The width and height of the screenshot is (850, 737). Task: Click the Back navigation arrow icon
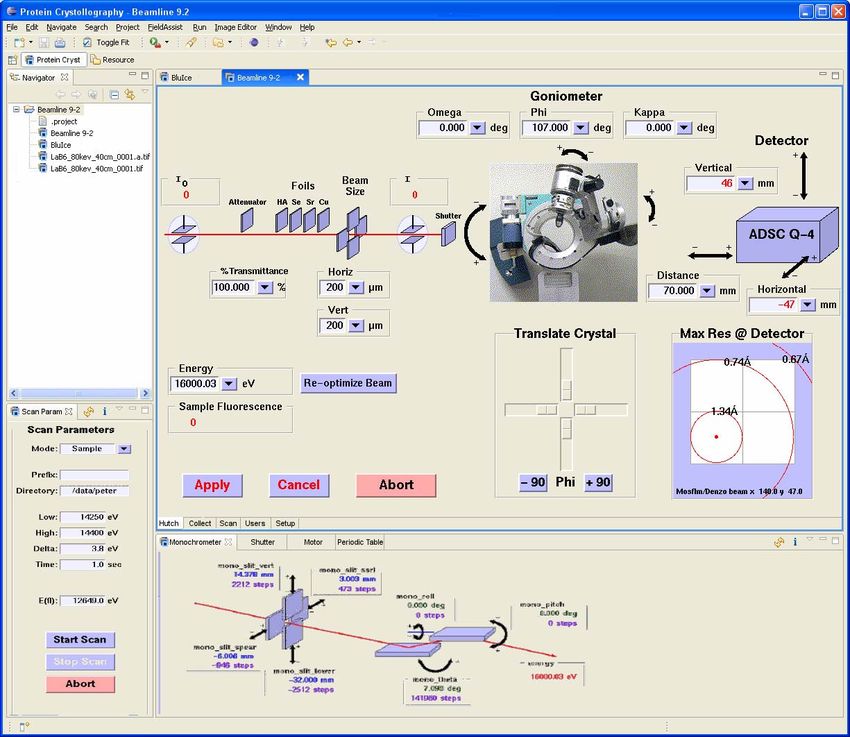[x=348, y=42]
